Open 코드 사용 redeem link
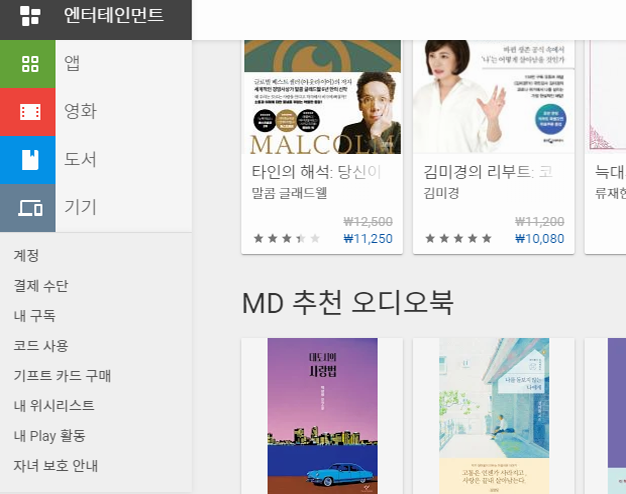Screen dimensions: 626x494 click(41, 345)
